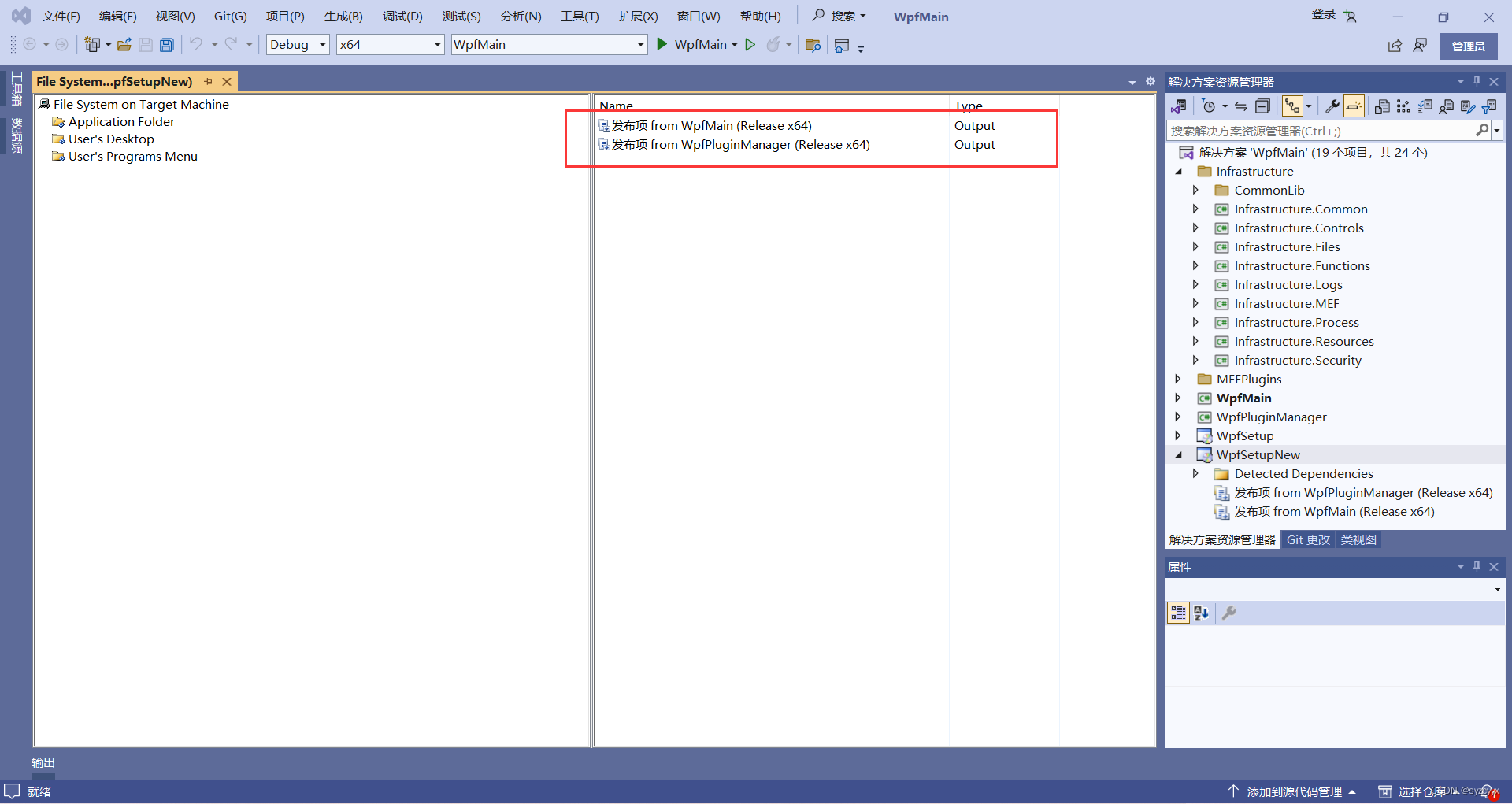Image resolution: width=1512 pixels, height=804 pixels.
Task: Open the 工具(T) tools menu
Action: tap(580, 17)
